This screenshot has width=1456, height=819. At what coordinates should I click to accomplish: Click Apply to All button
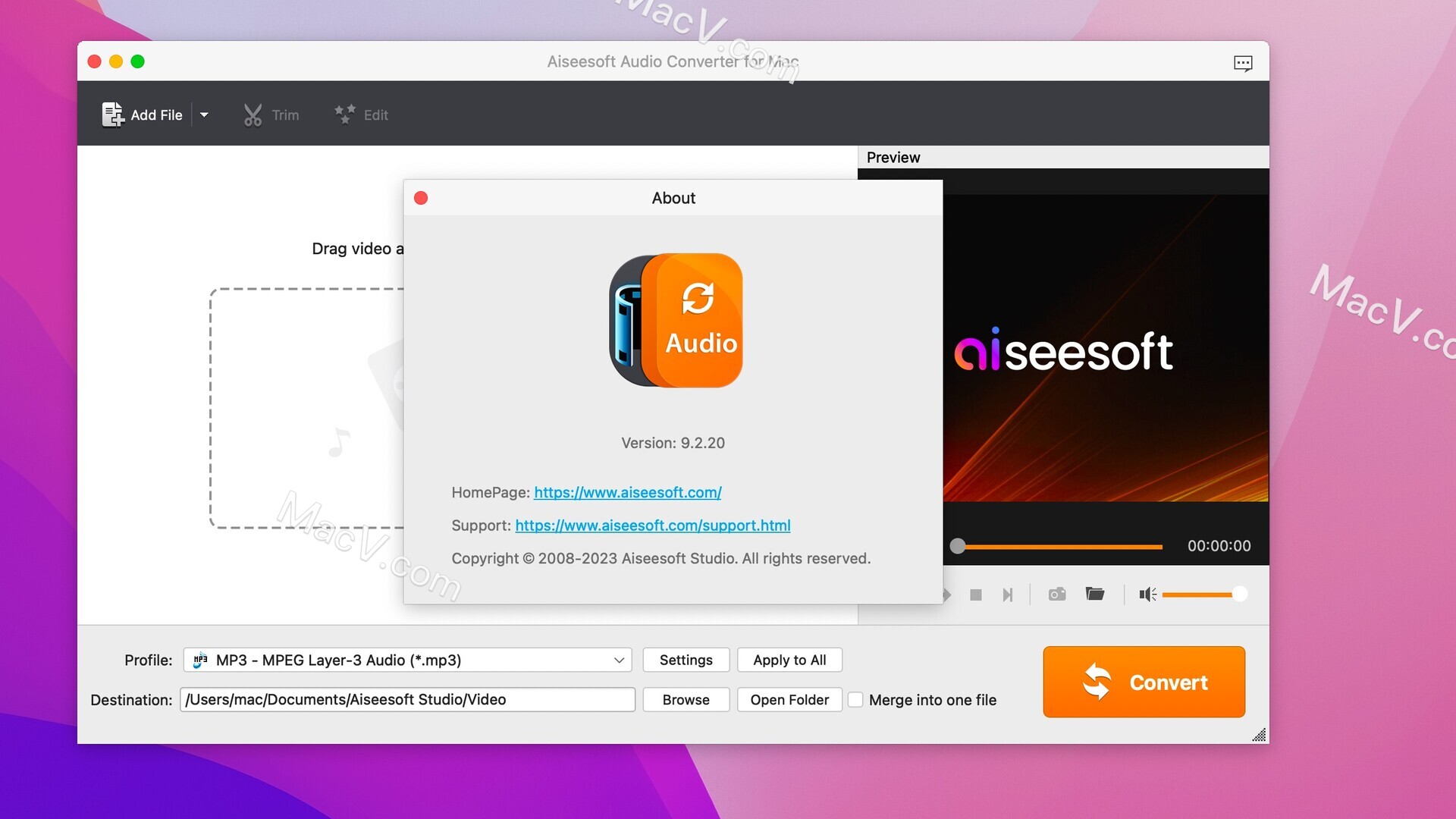pyautogui.click(x=789, y=660)
